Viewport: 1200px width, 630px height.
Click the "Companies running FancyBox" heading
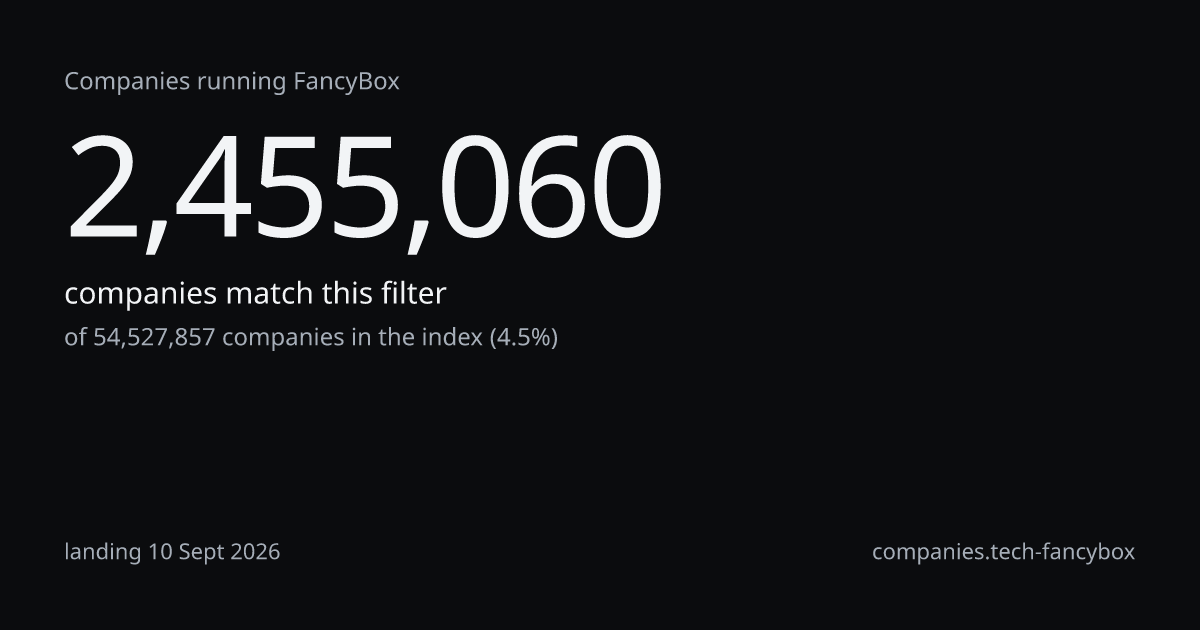click(x=232, y=82)
